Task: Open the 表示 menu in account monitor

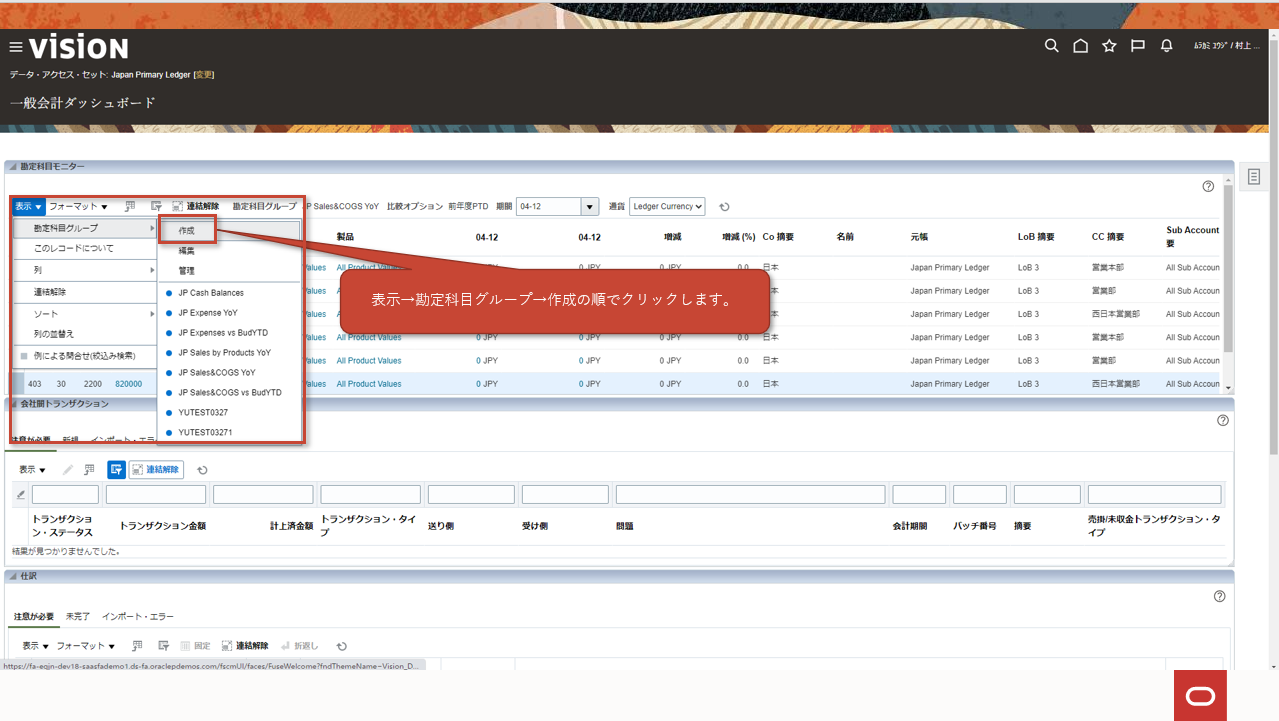Action: coord(28,207)
